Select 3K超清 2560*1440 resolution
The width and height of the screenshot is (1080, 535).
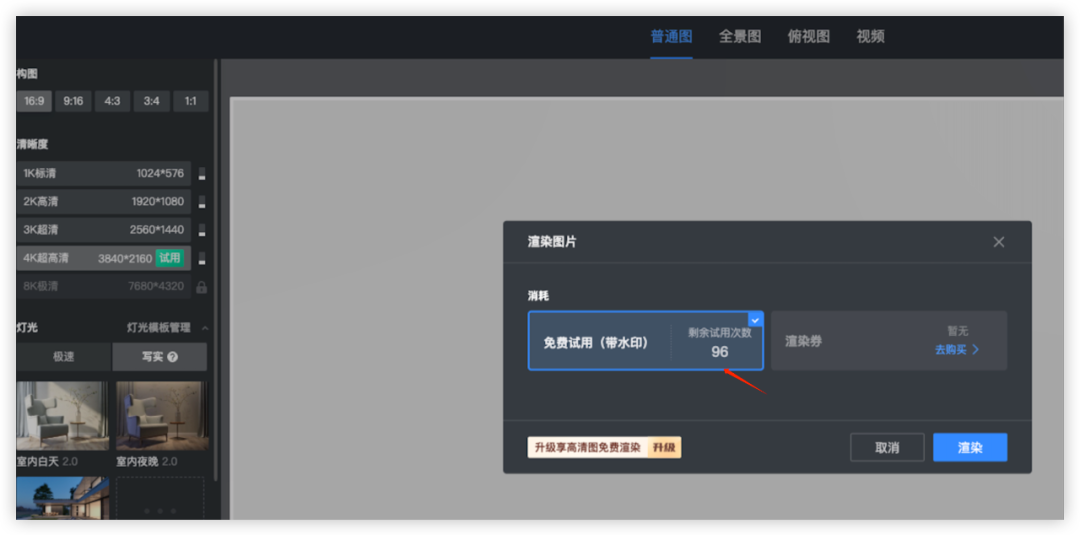point(103,230)
